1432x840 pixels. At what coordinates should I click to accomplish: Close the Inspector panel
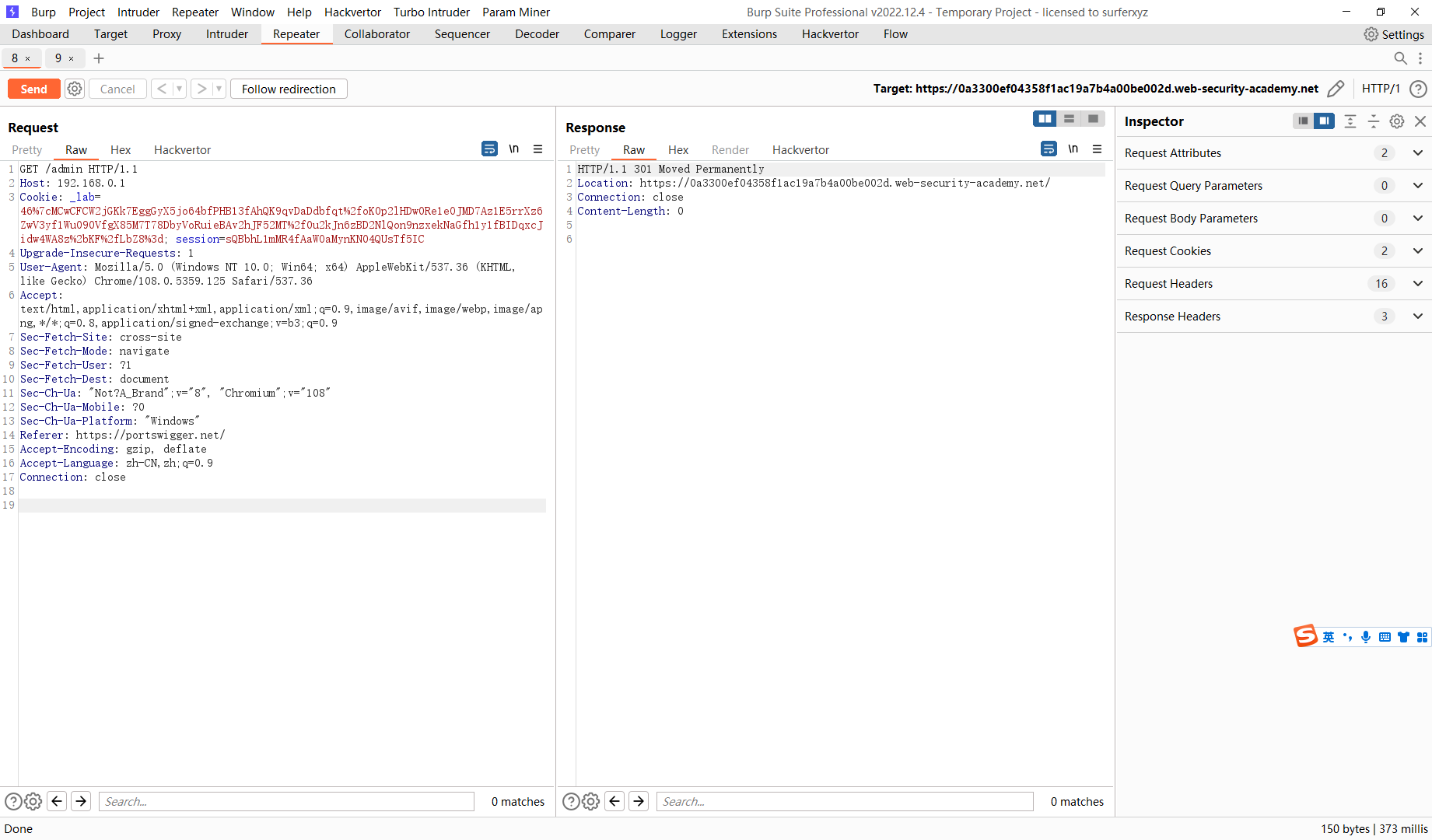1420,121
